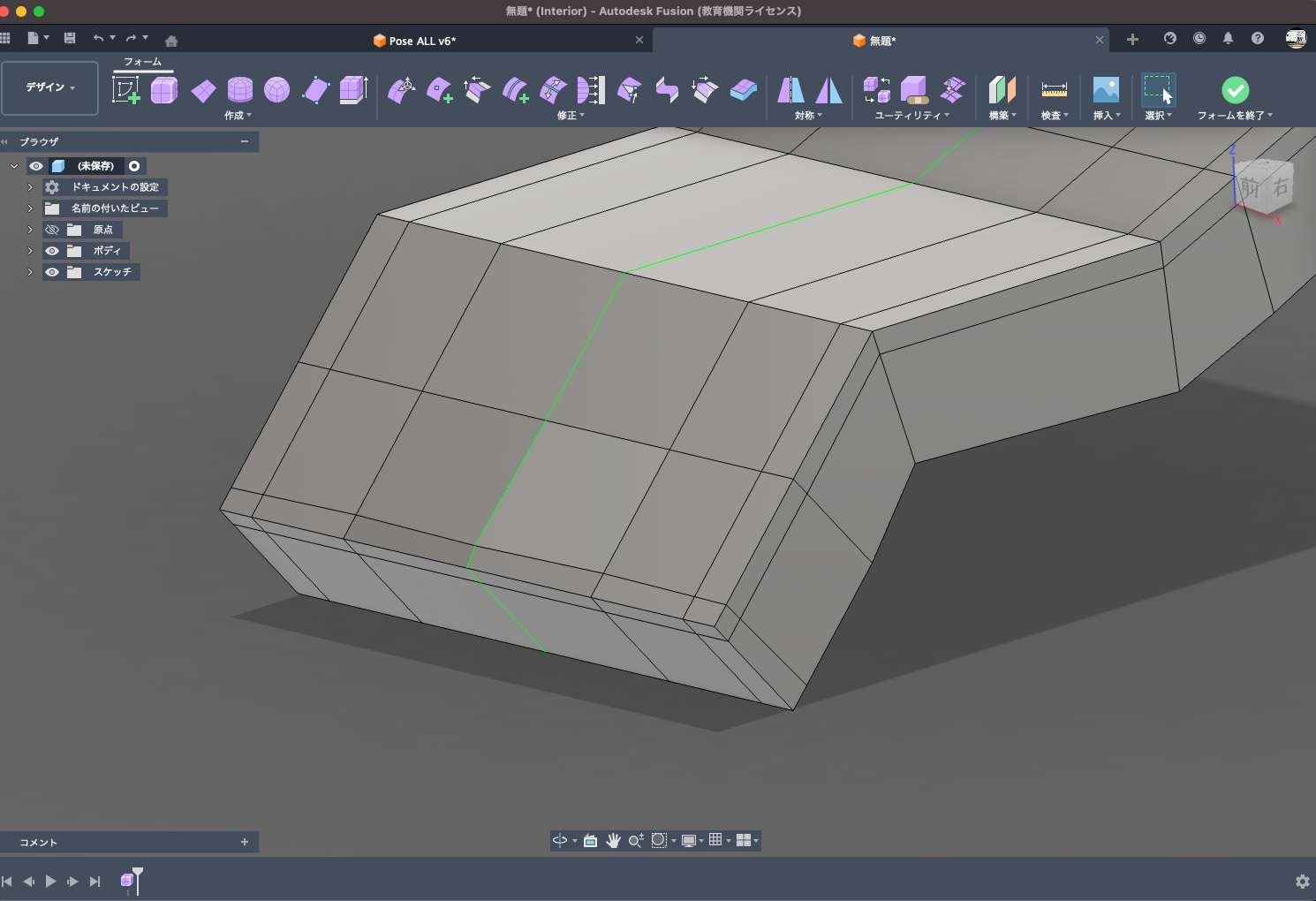The width and height of the screenshot is (1316, 901).
Task: Show the hidden 原点 folder
Action: point(52,230)
